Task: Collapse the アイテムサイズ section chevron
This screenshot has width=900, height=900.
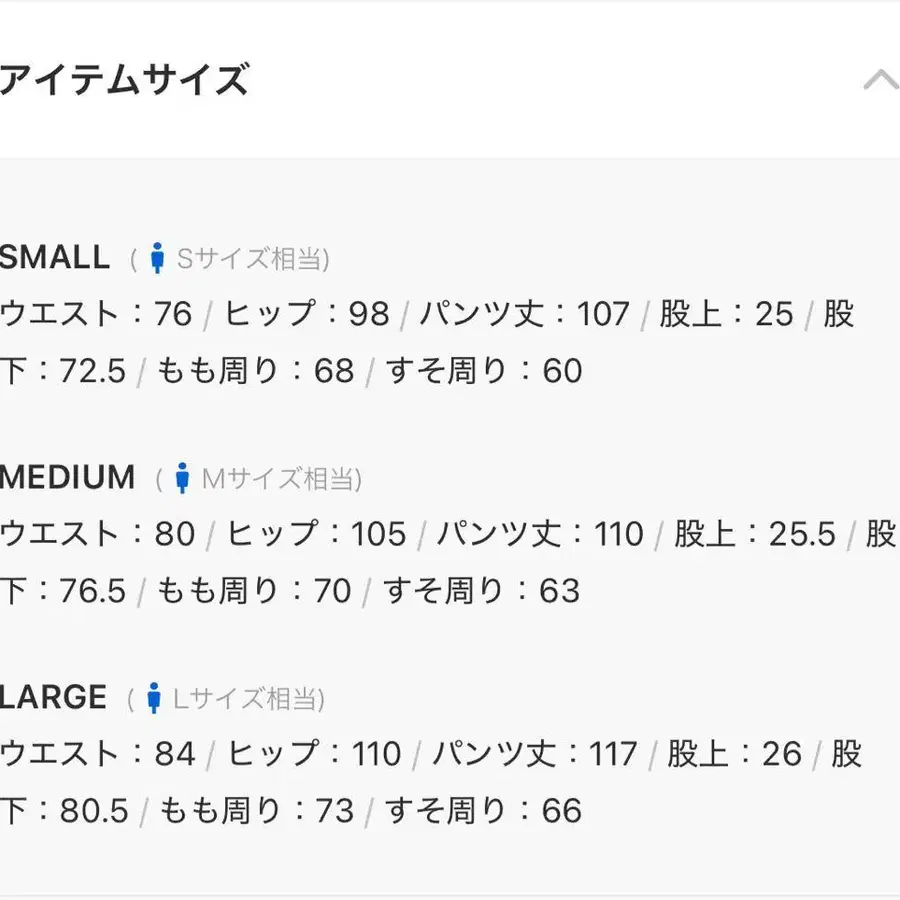Action: 881,80
